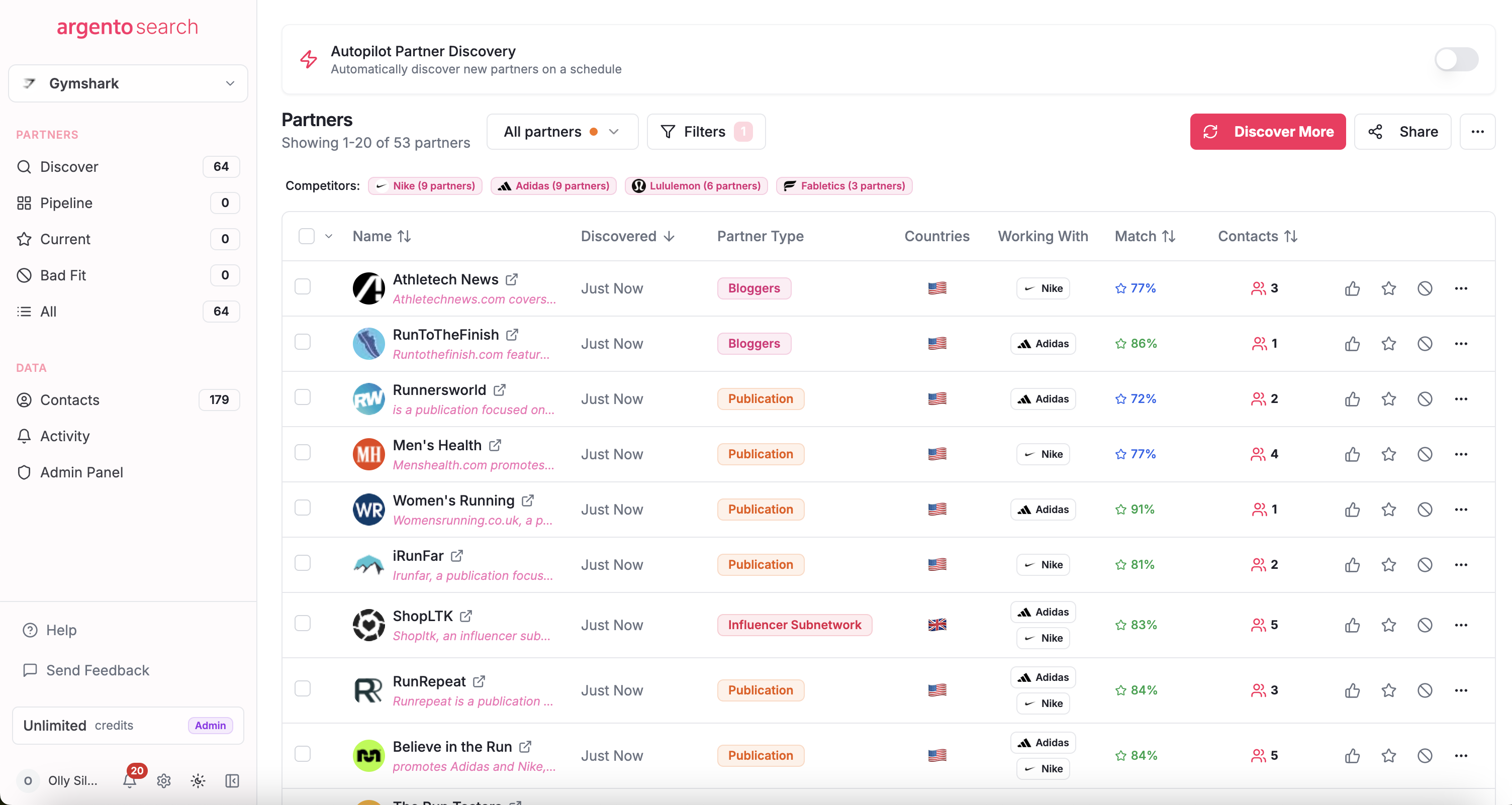Click the Discover More button

pos(1267,132)
